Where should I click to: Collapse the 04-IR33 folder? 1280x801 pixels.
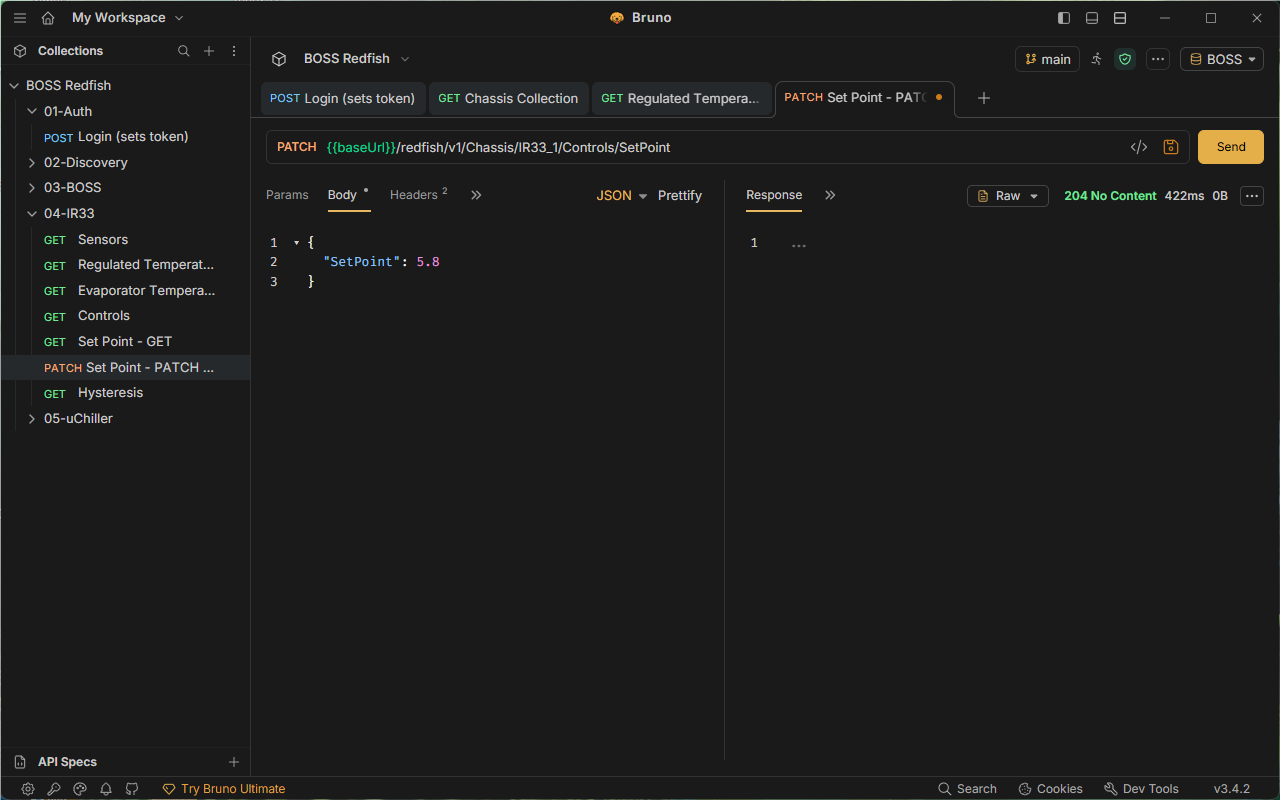(x=32, y=214)
